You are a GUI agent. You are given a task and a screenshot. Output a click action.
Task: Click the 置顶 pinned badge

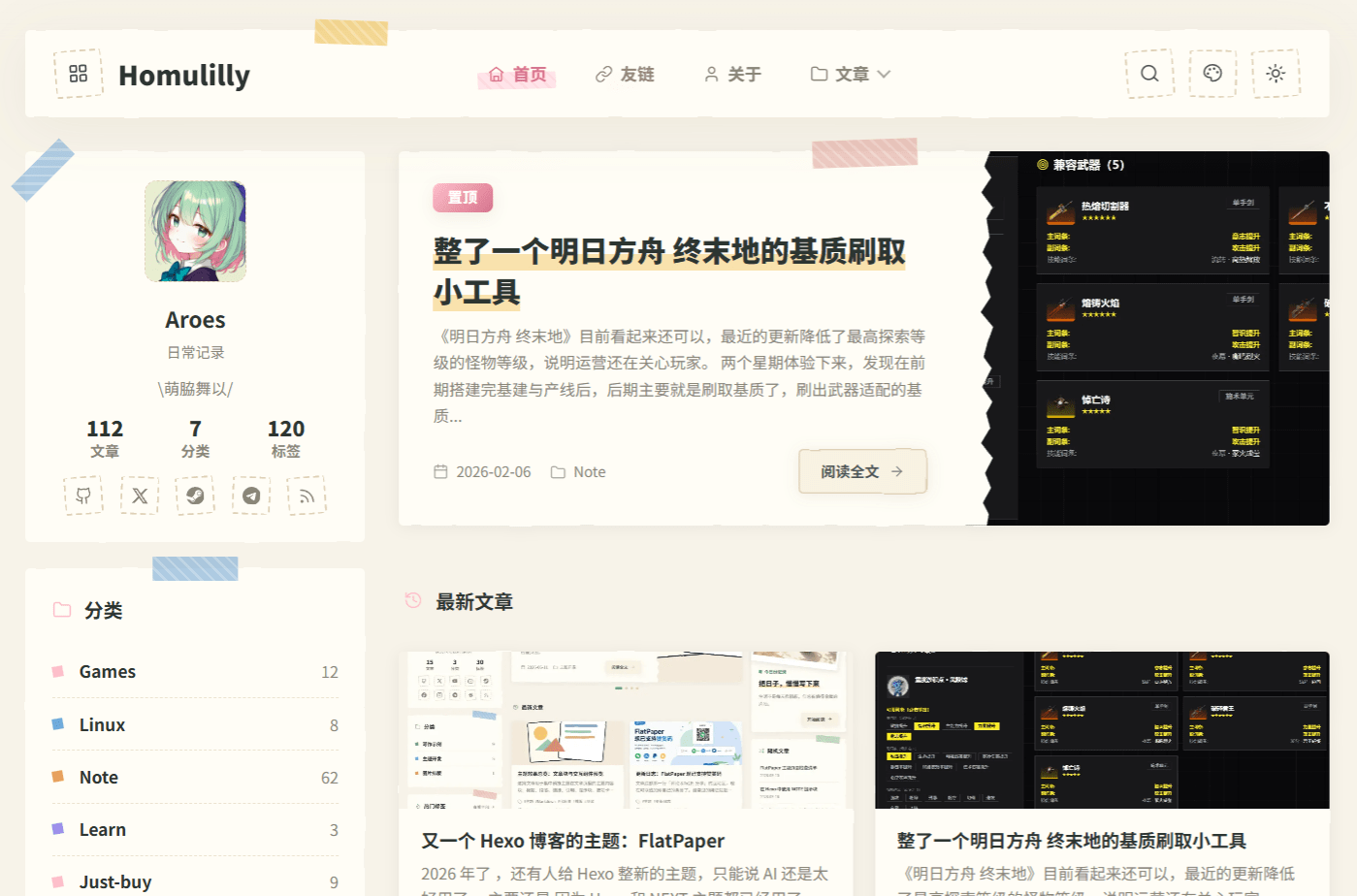click(463, 198)
